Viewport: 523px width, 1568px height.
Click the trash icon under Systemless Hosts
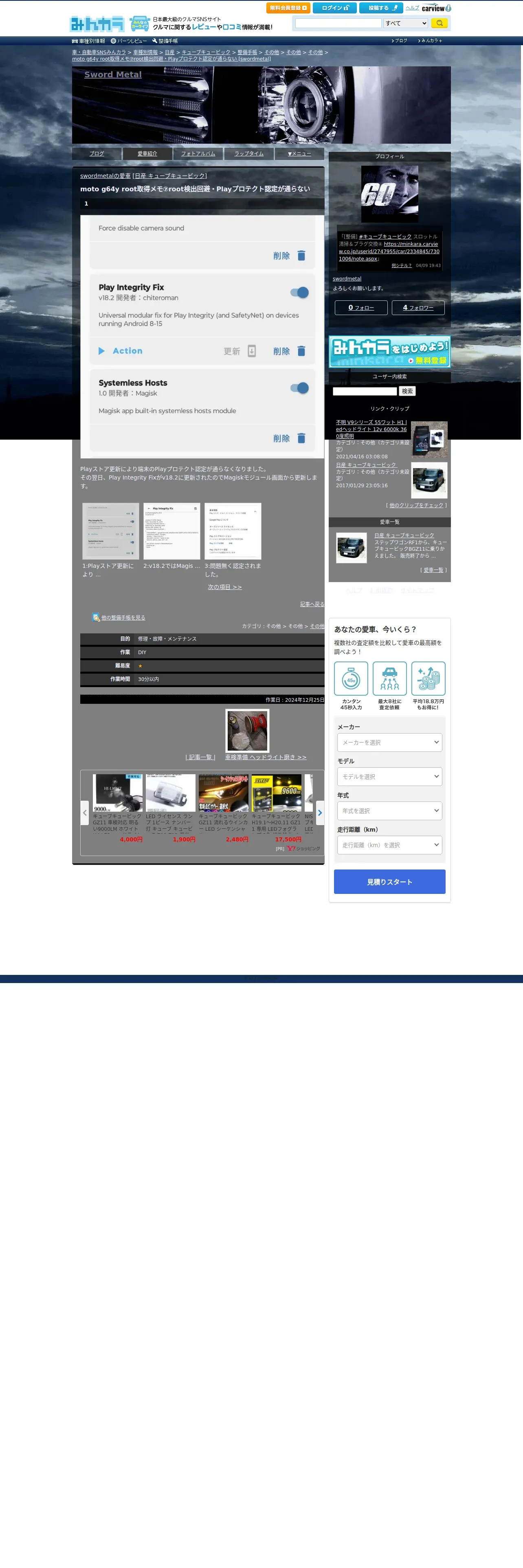click(x=301, y=438)
